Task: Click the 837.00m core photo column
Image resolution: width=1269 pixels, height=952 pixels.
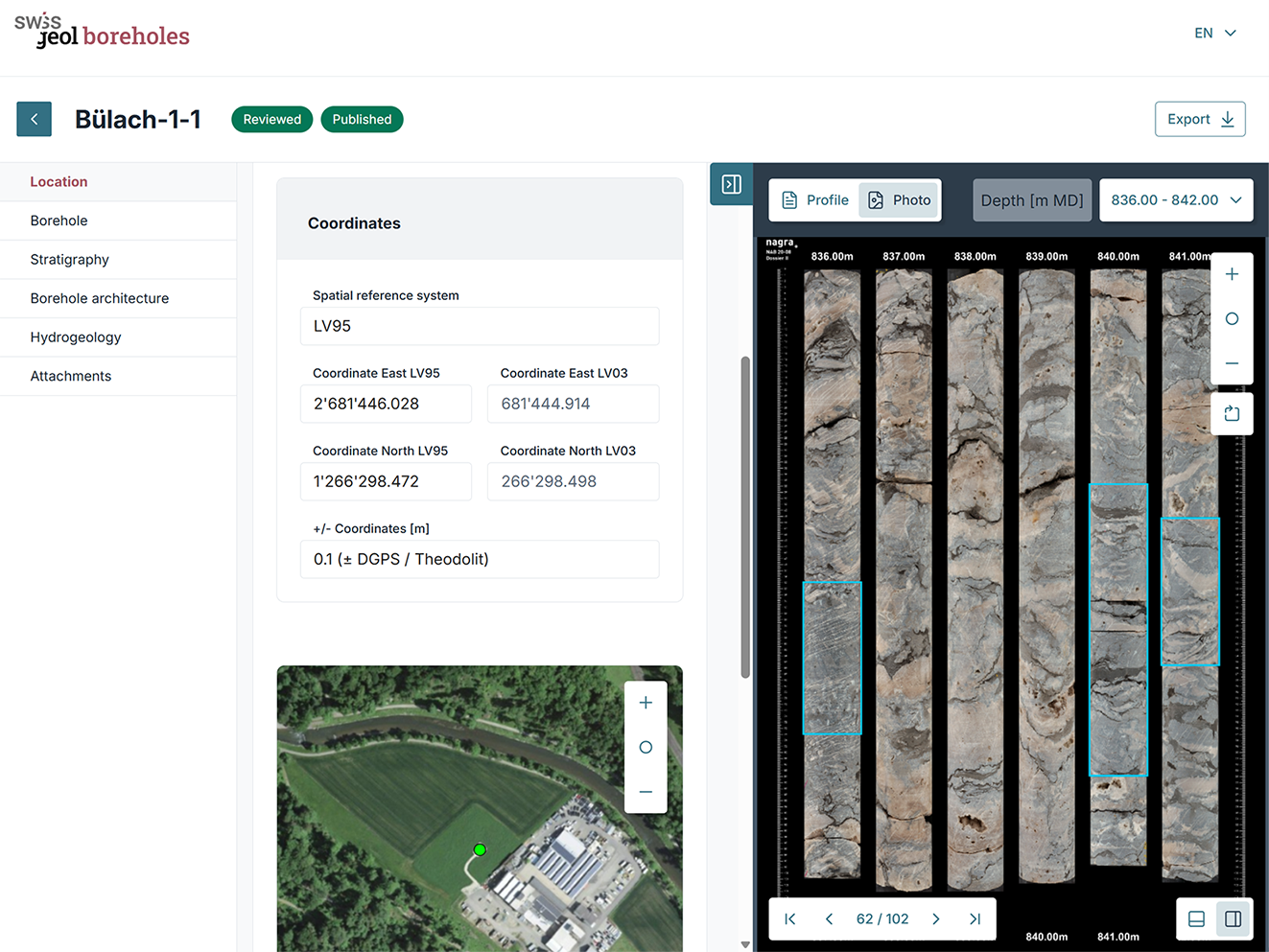Action: pos(904,580)
